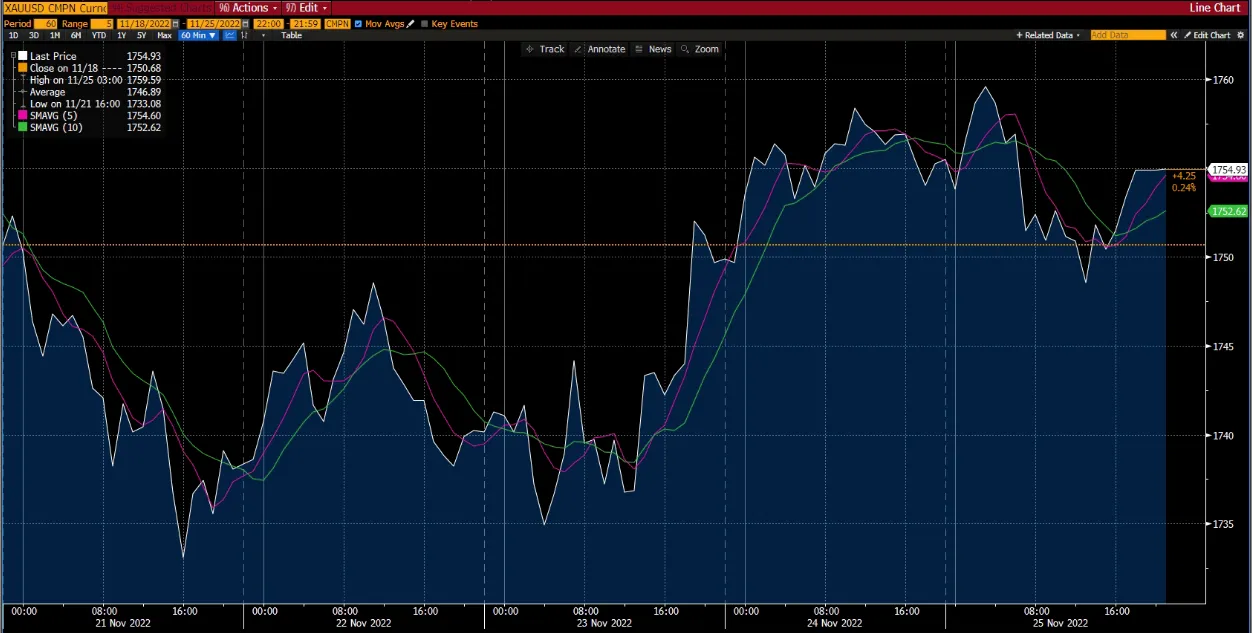Switch to the 1Y range tab
The height and width of the screenshot is (633, 1252).
pyautogui.click(x=120, y=35)
